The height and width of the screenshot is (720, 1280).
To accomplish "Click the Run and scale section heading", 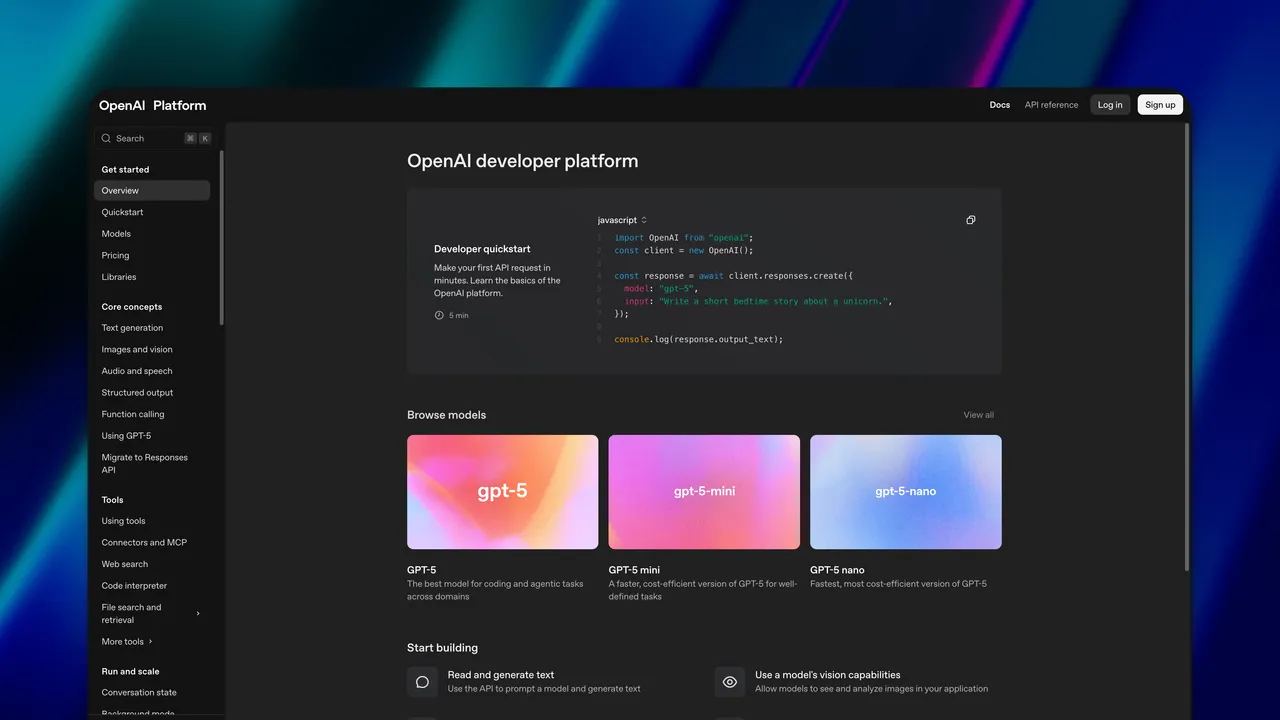I will [x=130, y=672].
